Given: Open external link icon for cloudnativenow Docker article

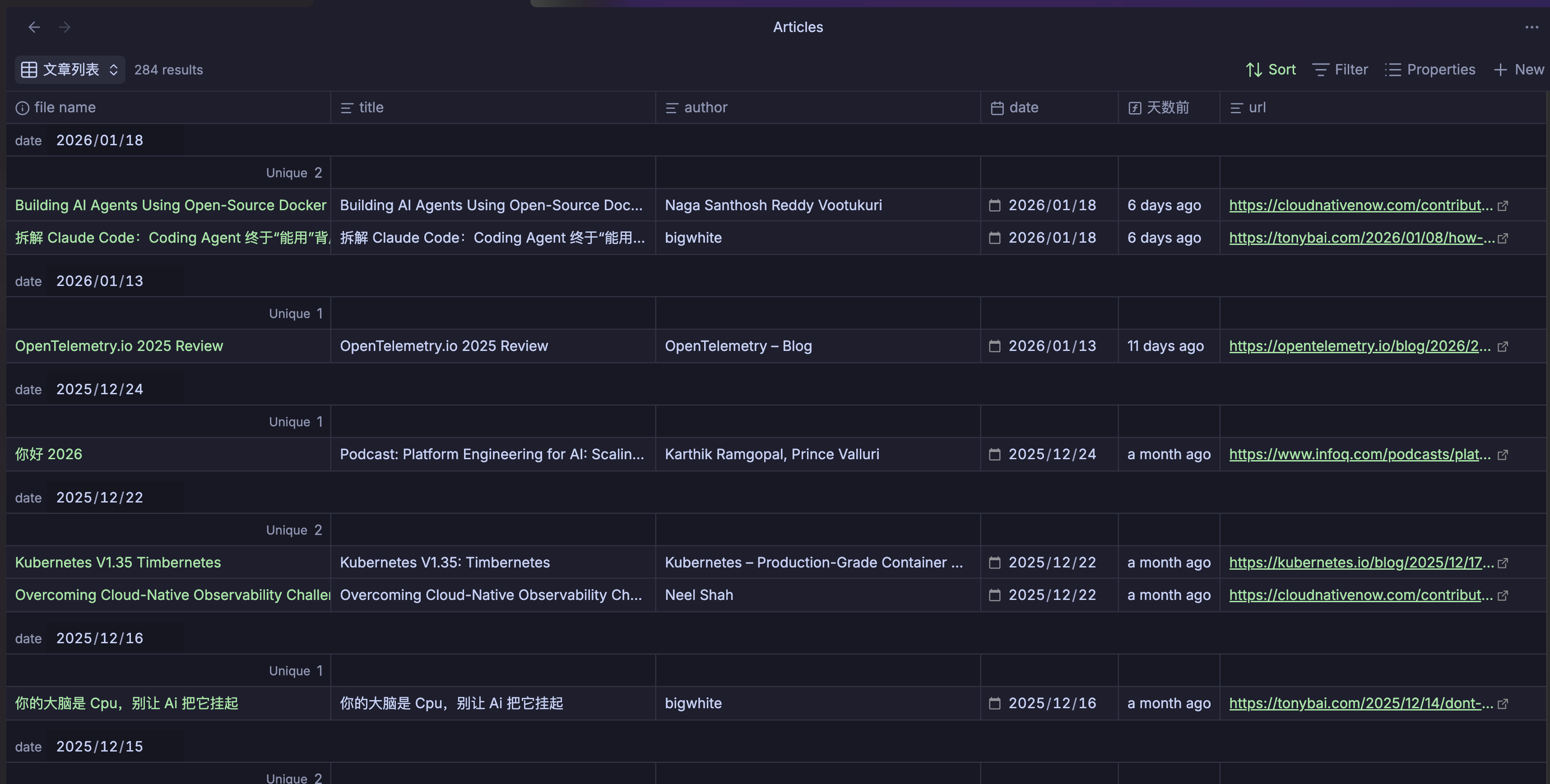Looking at the screenshot, I should [x=1503, y=206].
